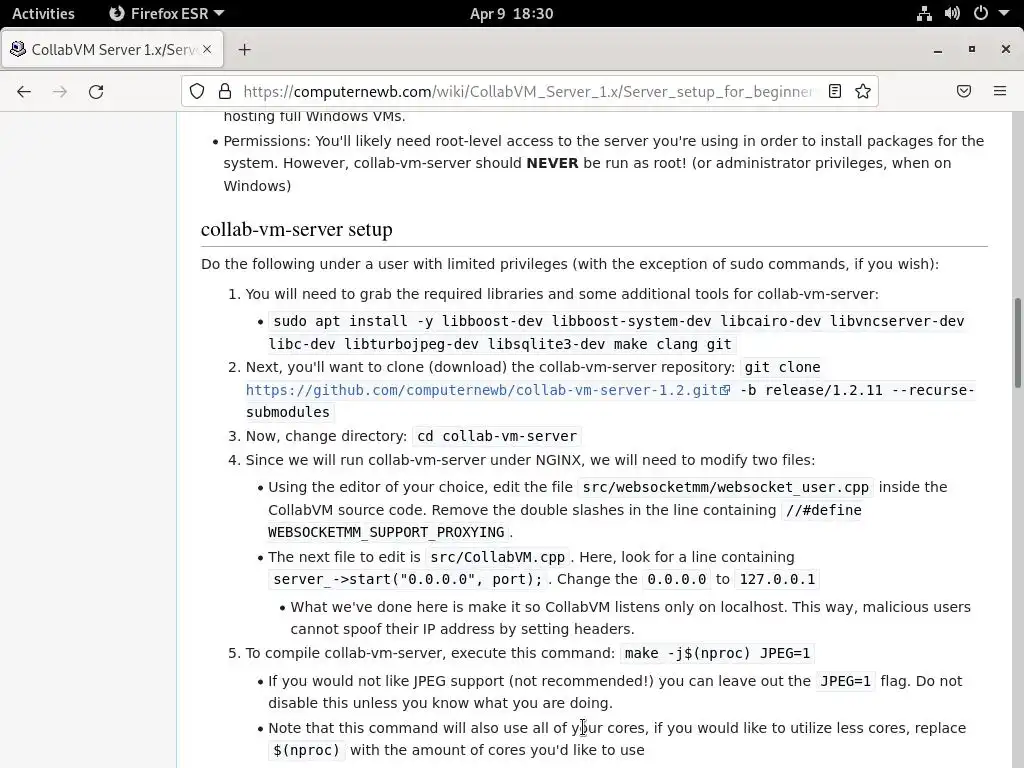Open the clock showing Apr 9 18:30
Image resolution: width=1024 pixels, height=768 pixels.
(x=511, y=14)
